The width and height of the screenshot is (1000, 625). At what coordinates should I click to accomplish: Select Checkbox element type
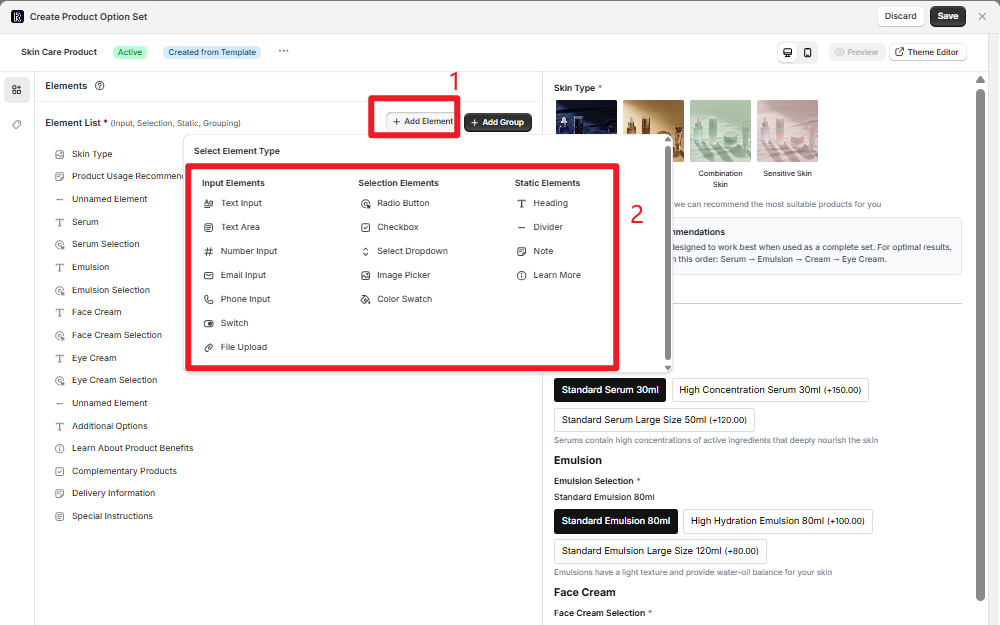[397, 227]
